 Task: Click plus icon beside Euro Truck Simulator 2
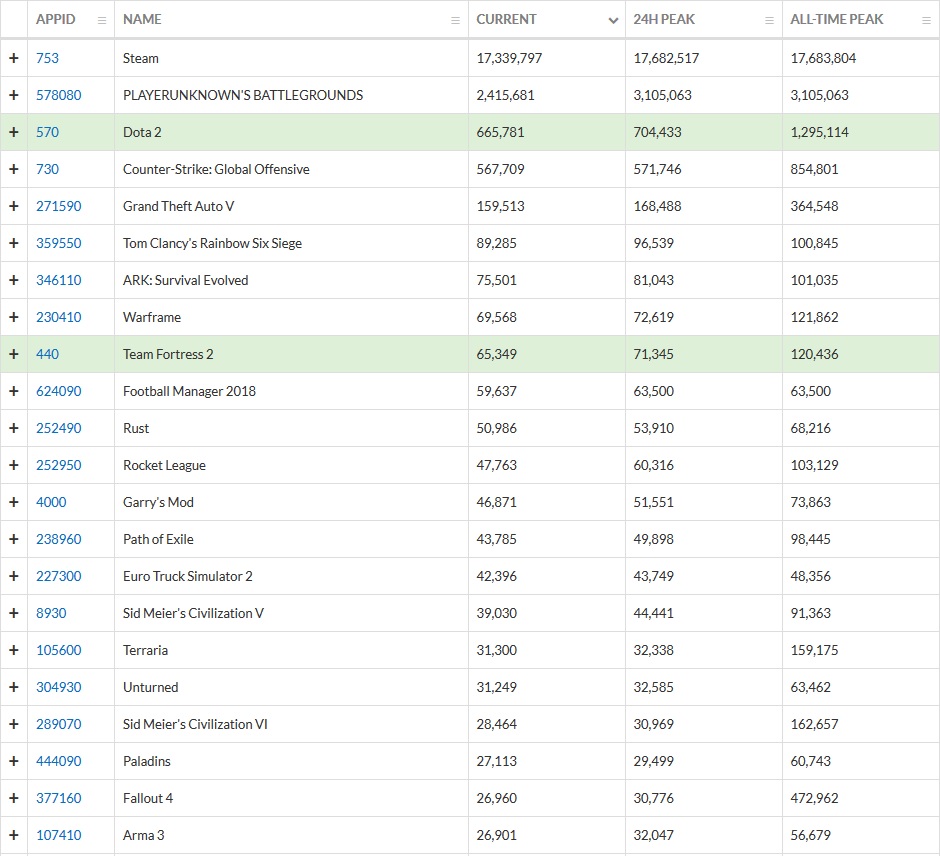[14, 576]
